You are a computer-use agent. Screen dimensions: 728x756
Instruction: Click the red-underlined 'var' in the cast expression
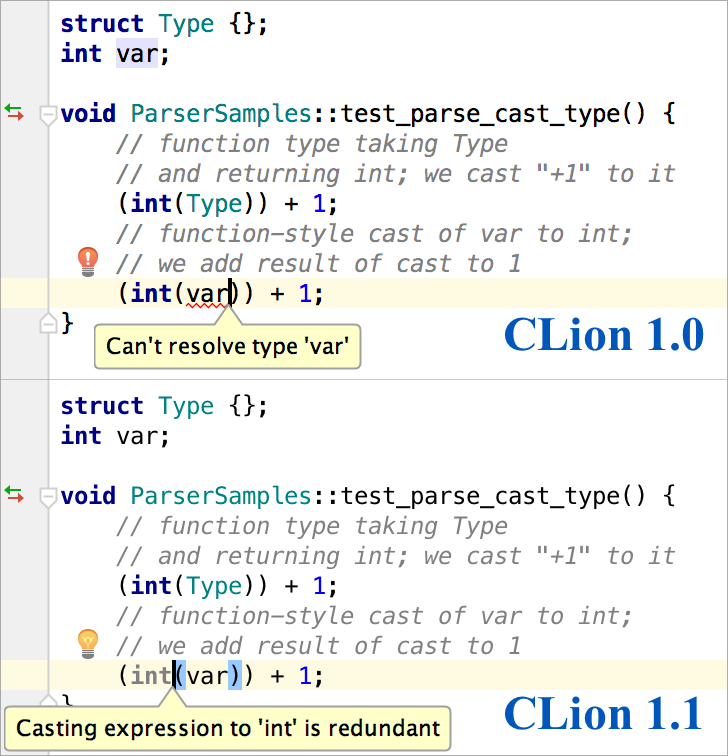tap(207, 294)
